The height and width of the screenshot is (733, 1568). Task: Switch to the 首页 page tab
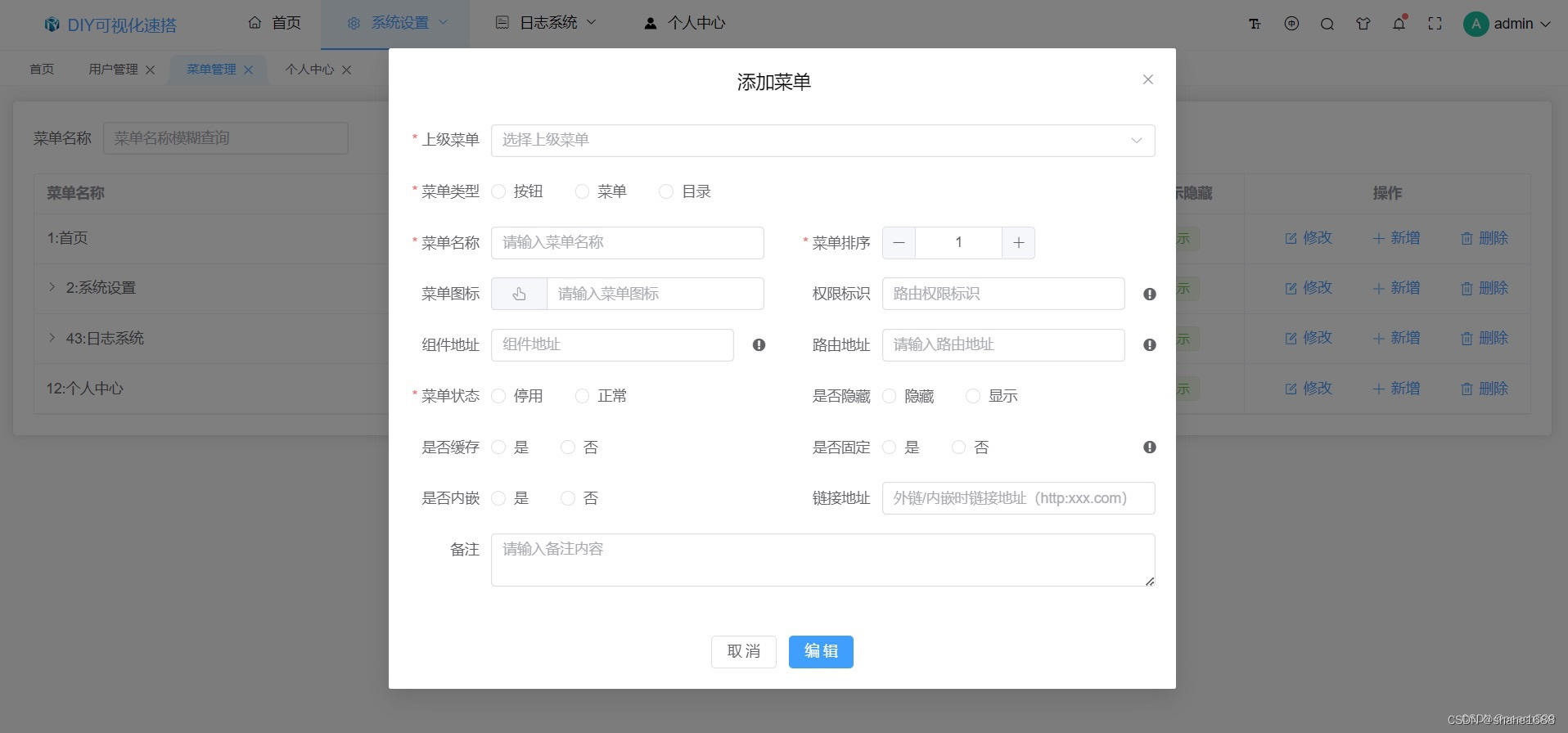coord(42,70)
